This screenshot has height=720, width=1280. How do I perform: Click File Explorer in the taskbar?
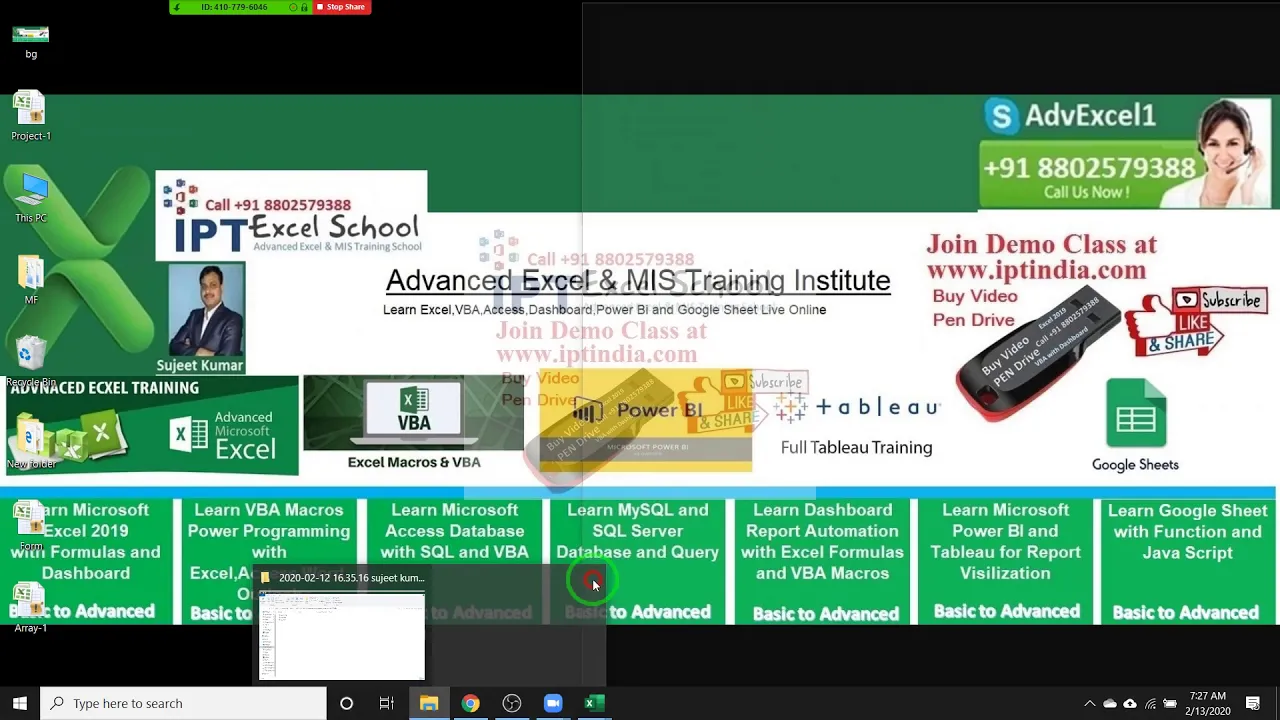(428, 703)
